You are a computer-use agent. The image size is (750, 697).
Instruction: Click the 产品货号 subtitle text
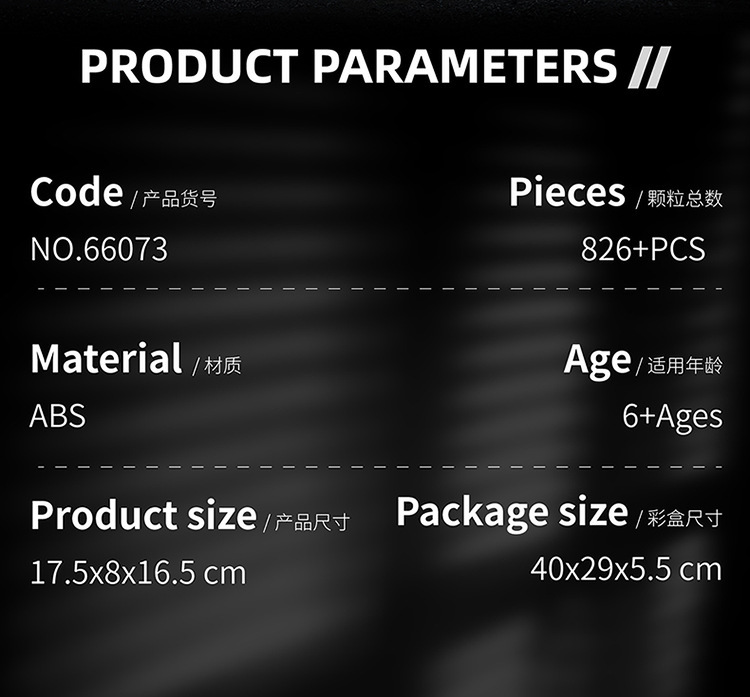tap(179, 199)
